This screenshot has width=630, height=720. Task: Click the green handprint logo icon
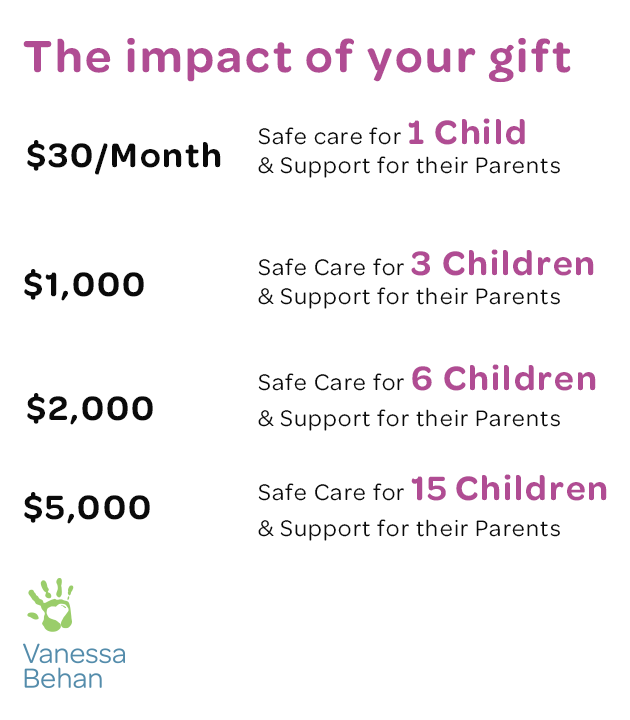tap(51, 604)
